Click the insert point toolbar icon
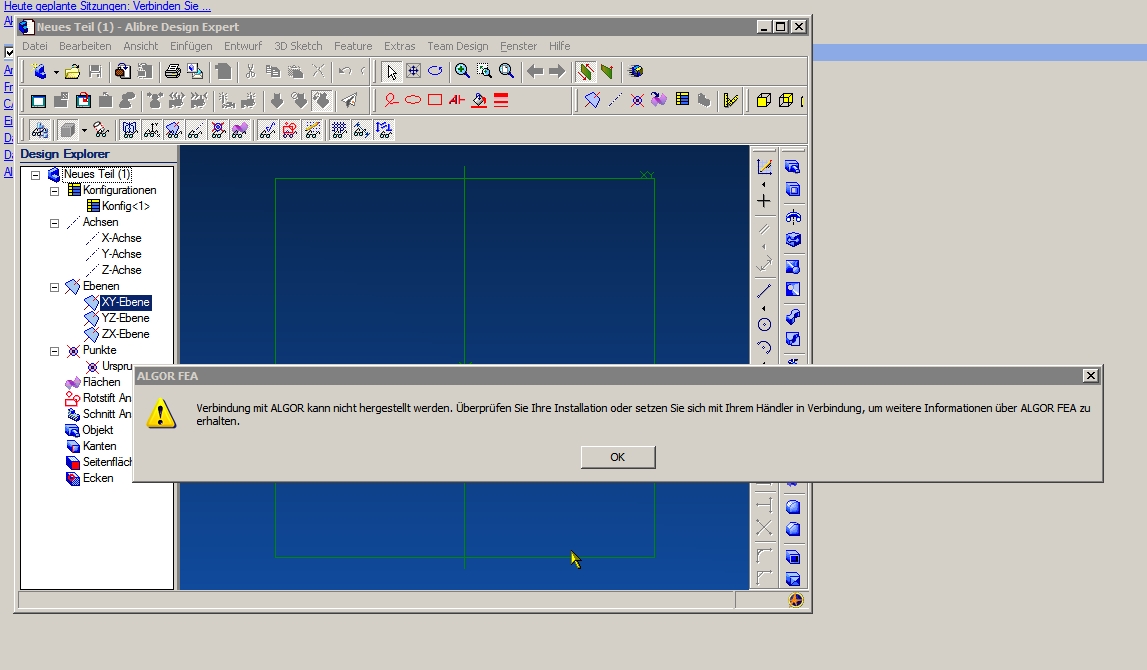 (637, 100)
